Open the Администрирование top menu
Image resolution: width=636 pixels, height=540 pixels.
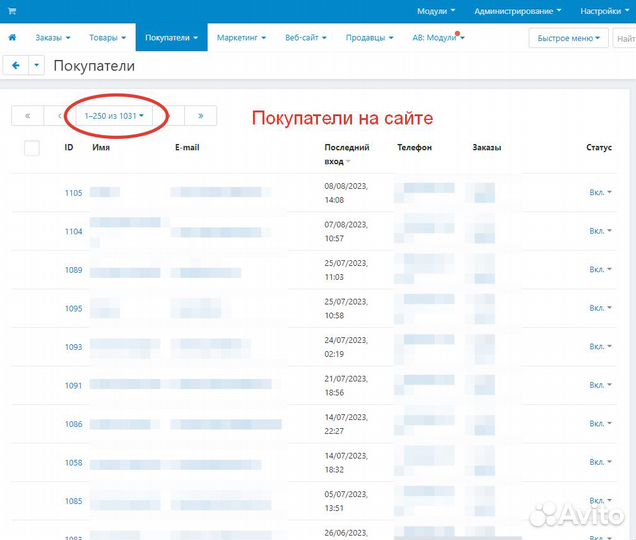click(x=518, y=11)
